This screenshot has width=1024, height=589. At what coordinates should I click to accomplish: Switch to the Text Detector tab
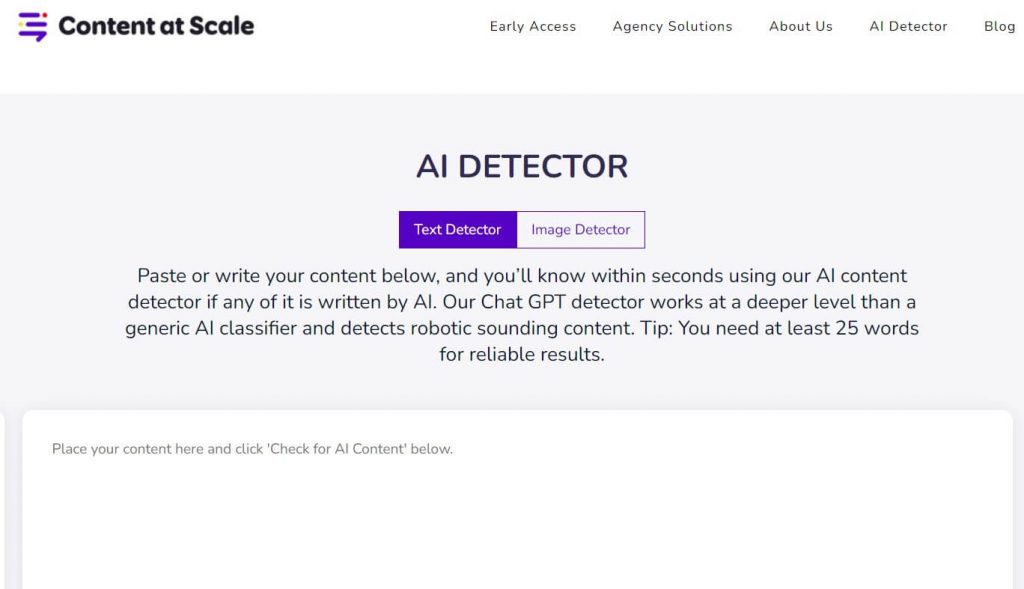(x=457, y=229)
